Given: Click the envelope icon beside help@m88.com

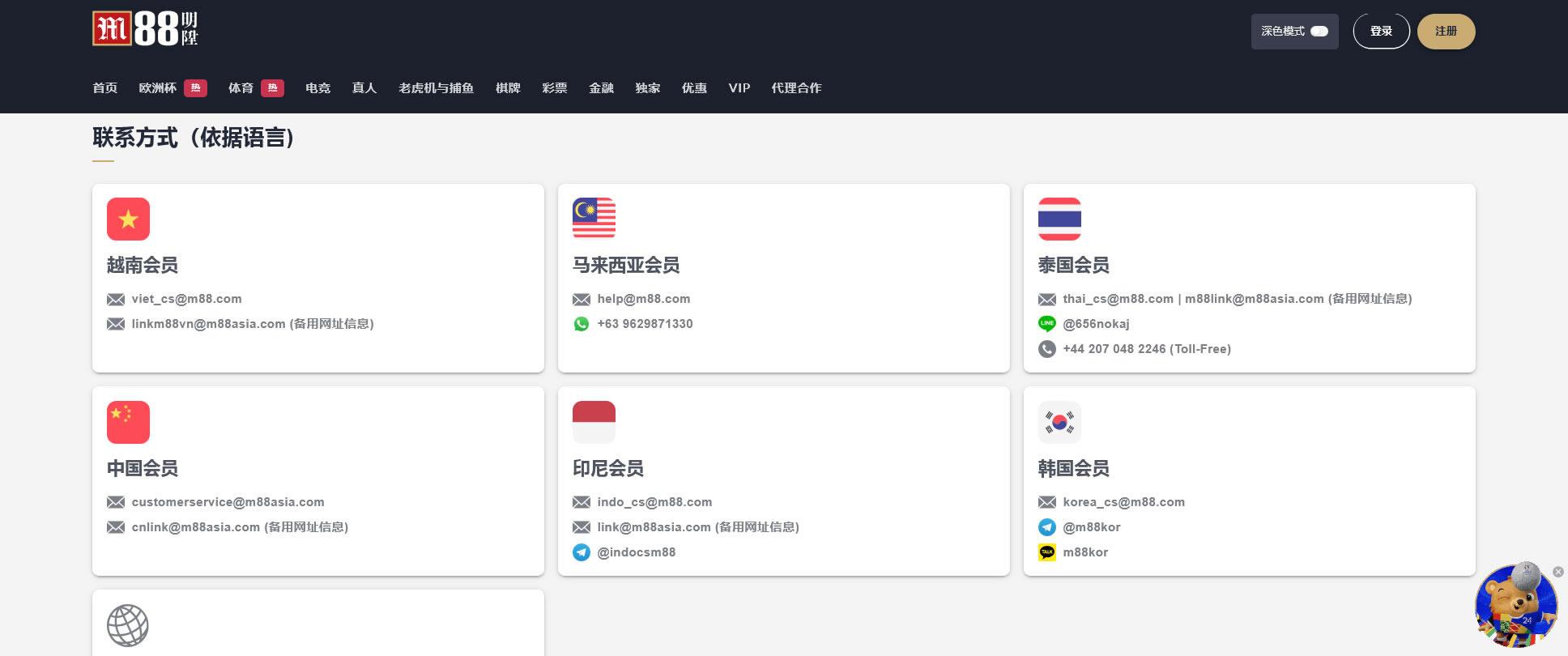Looking at the screenshot, I should pyautogui.click(x=582, y=300).
